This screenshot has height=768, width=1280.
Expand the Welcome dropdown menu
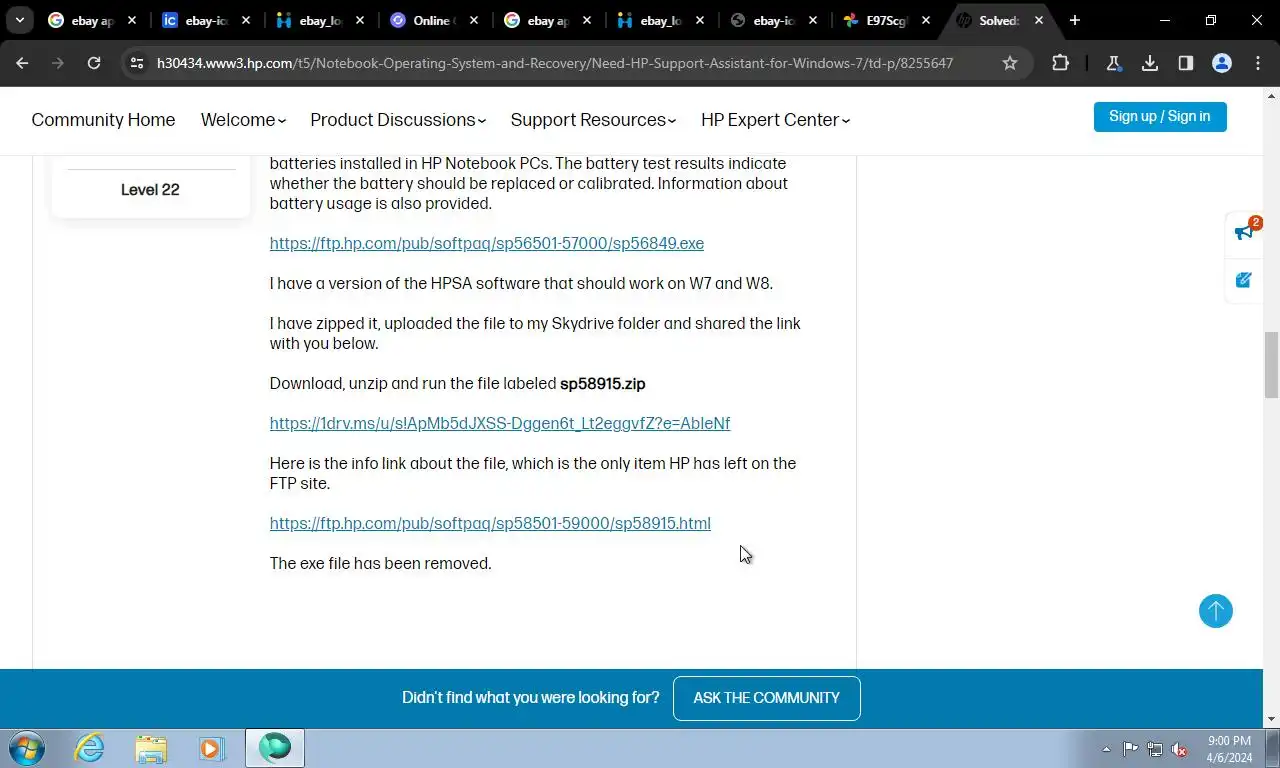click(243, 120)
